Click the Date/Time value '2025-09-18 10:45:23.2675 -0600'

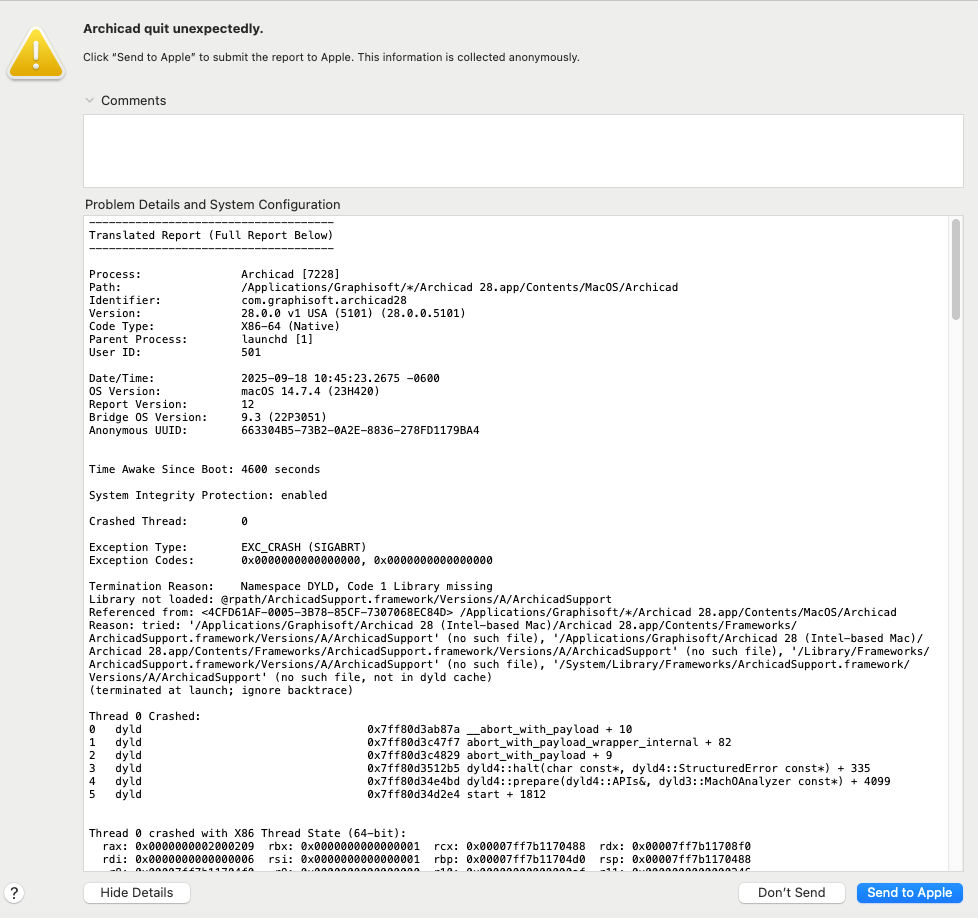click(340, 379)
